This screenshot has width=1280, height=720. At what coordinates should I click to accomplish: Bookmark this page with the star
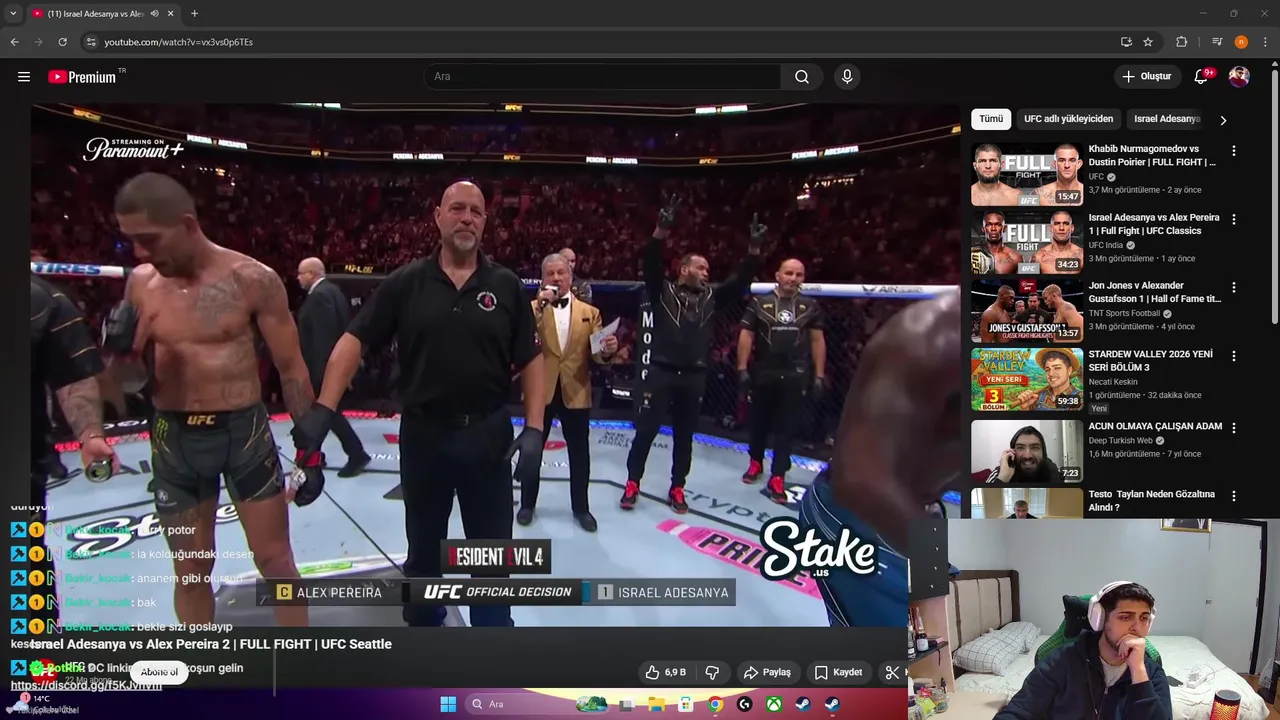pyautogui.click(x=1148, y=42)
